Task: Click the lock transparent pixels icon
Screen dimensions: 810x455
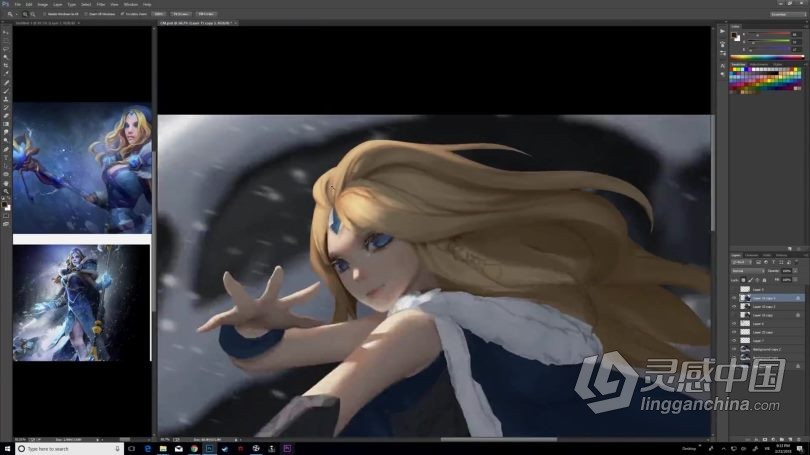Action: [743, 280]
